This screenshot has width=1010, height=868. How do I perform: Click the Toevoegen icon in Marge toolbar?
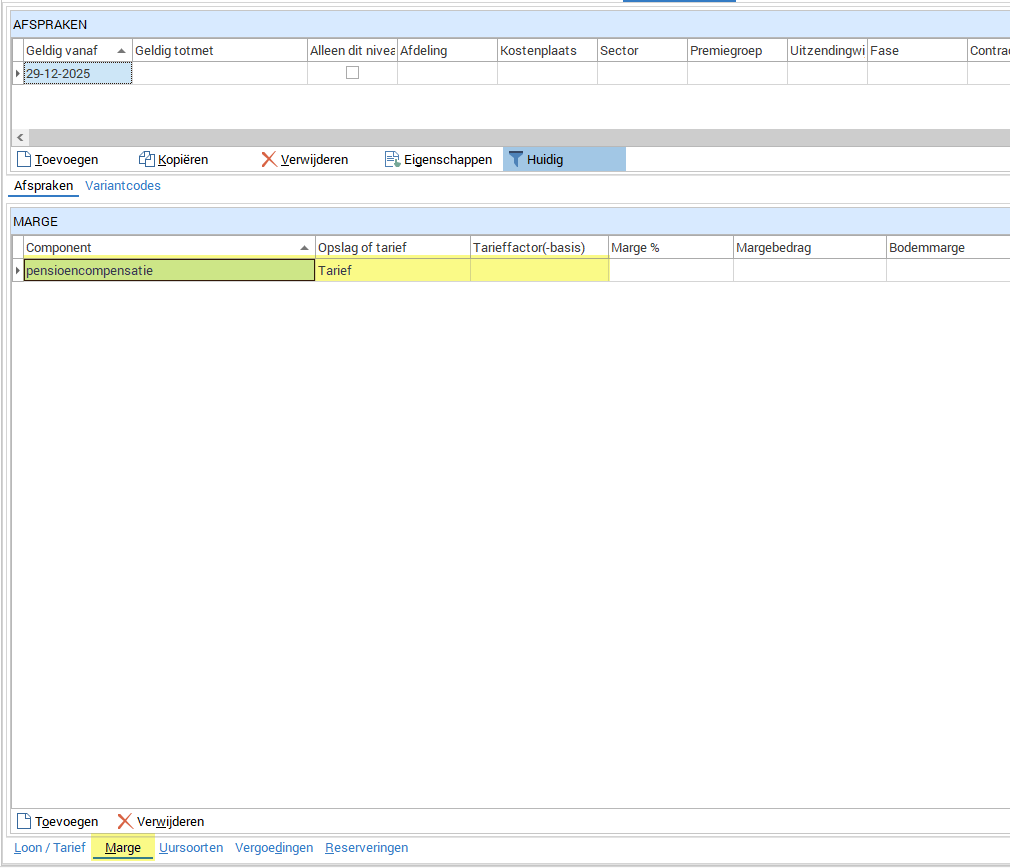(25, 821)
